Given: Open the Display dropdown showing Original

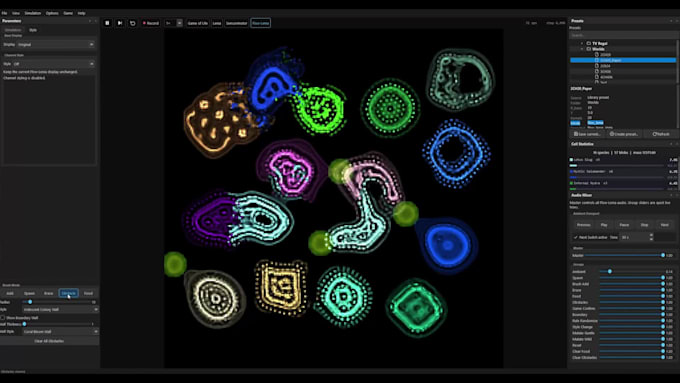Looking at the screenshot, I should click(56, 44).
